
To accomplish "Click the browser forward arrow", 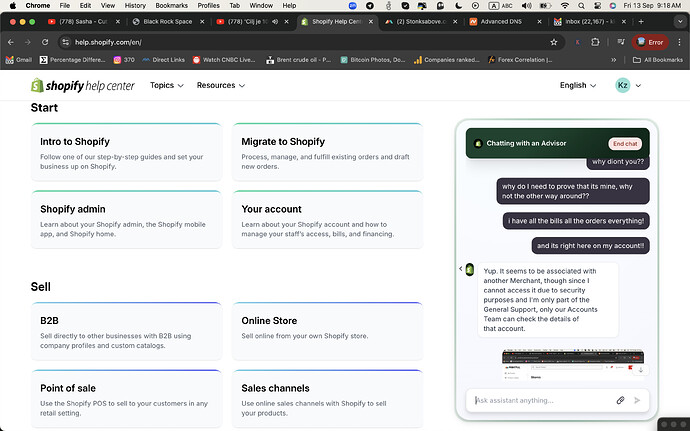I will click(x=28, y=42).
